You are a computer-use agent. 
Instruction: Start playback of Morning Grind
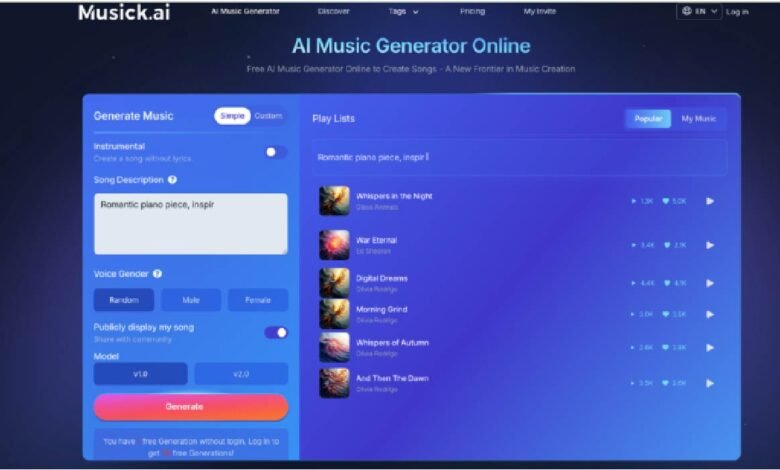point(710,314)
